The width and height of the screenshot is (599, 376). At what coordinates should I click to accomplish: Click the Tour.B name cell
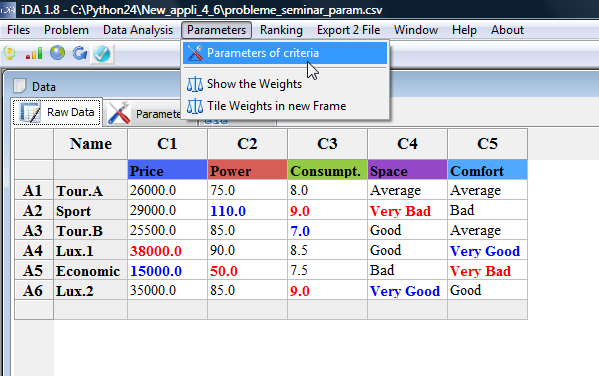point(91,230)
